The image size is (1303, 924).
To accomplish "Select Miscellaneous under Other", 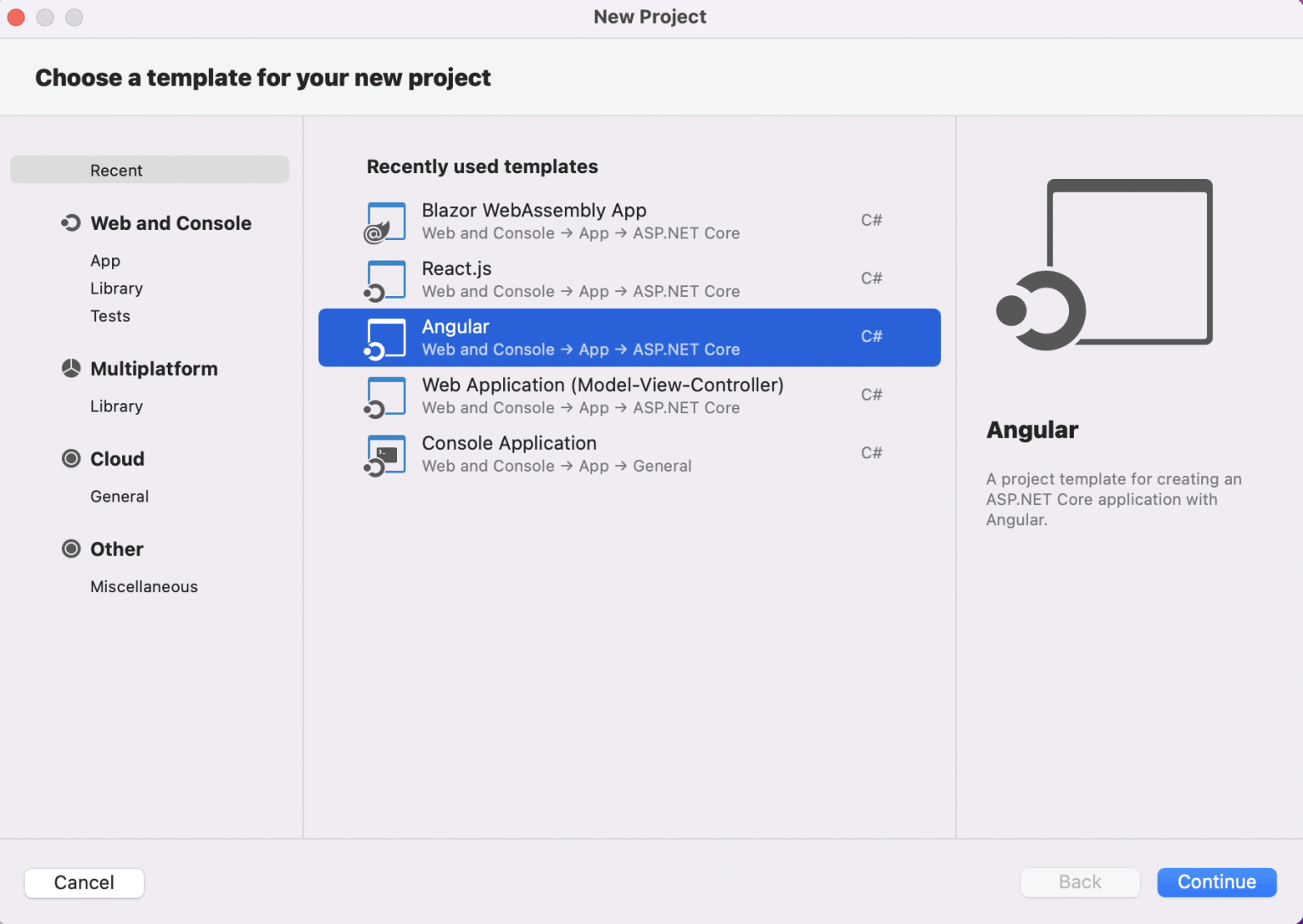I will (144, 586).
